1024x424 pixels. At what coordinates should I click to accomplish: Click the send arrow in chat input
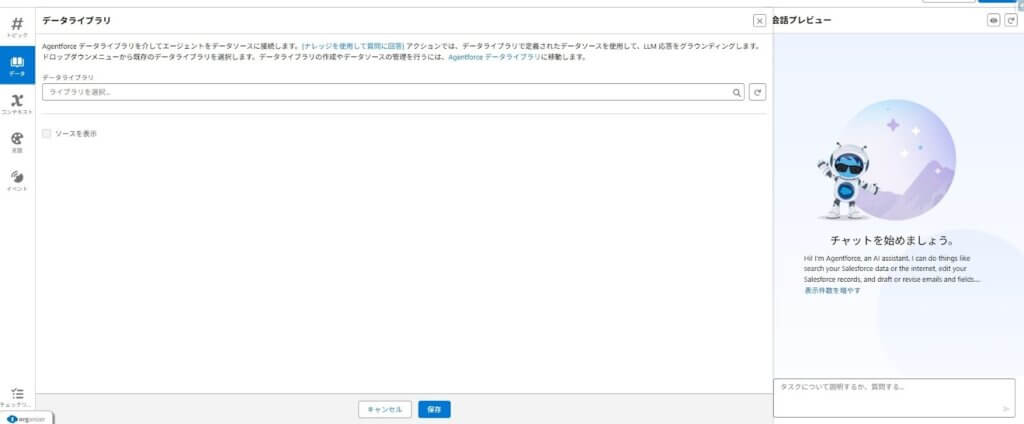point(1006,410)
